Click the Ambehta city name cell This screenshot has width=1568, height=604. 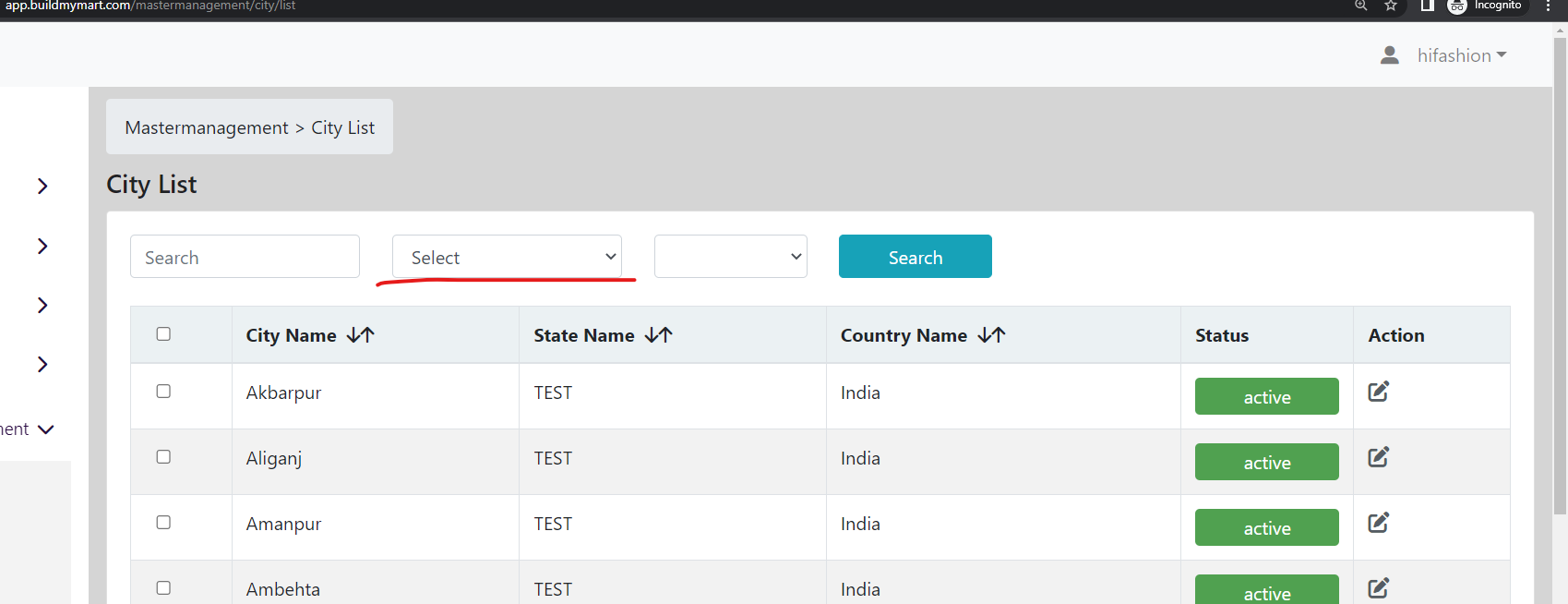pos(283,589)
